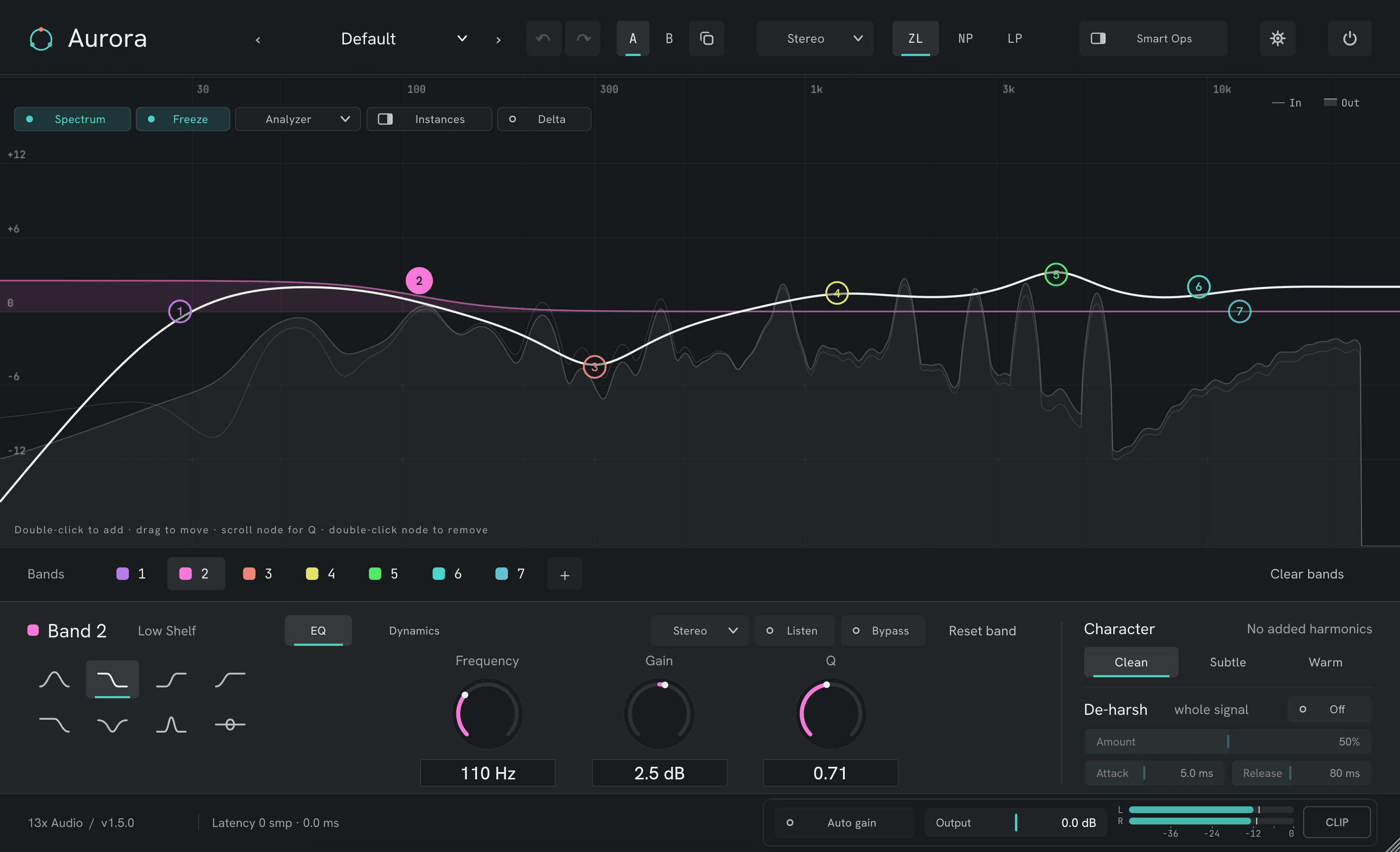Toggle Bypass for Band 2
The height and width of the screenshot is (852, 1400).
click(x=882, y=631)
